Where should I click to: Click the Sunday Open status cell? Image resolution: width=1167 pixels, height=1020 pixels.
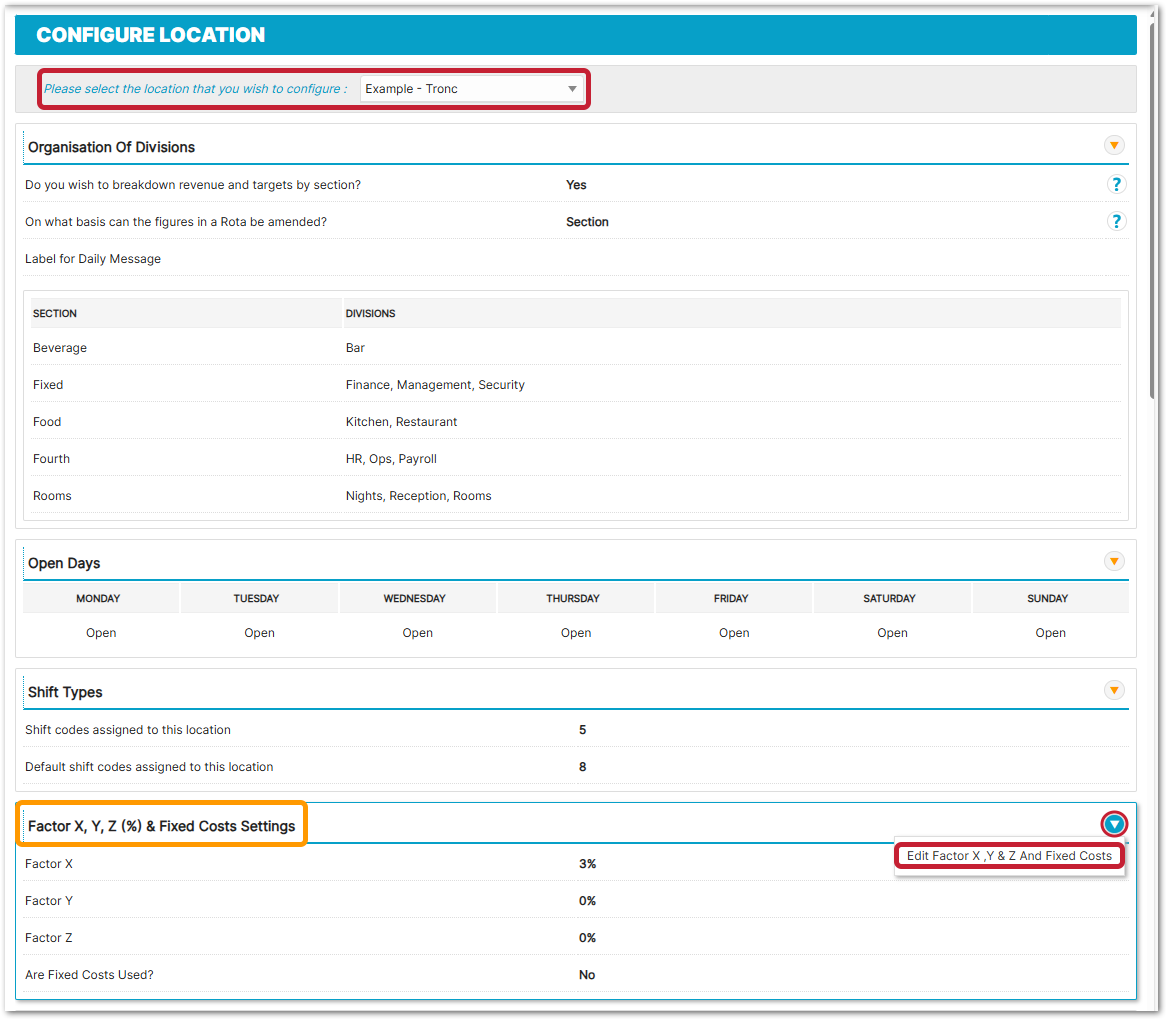[x=1050, y=633]
